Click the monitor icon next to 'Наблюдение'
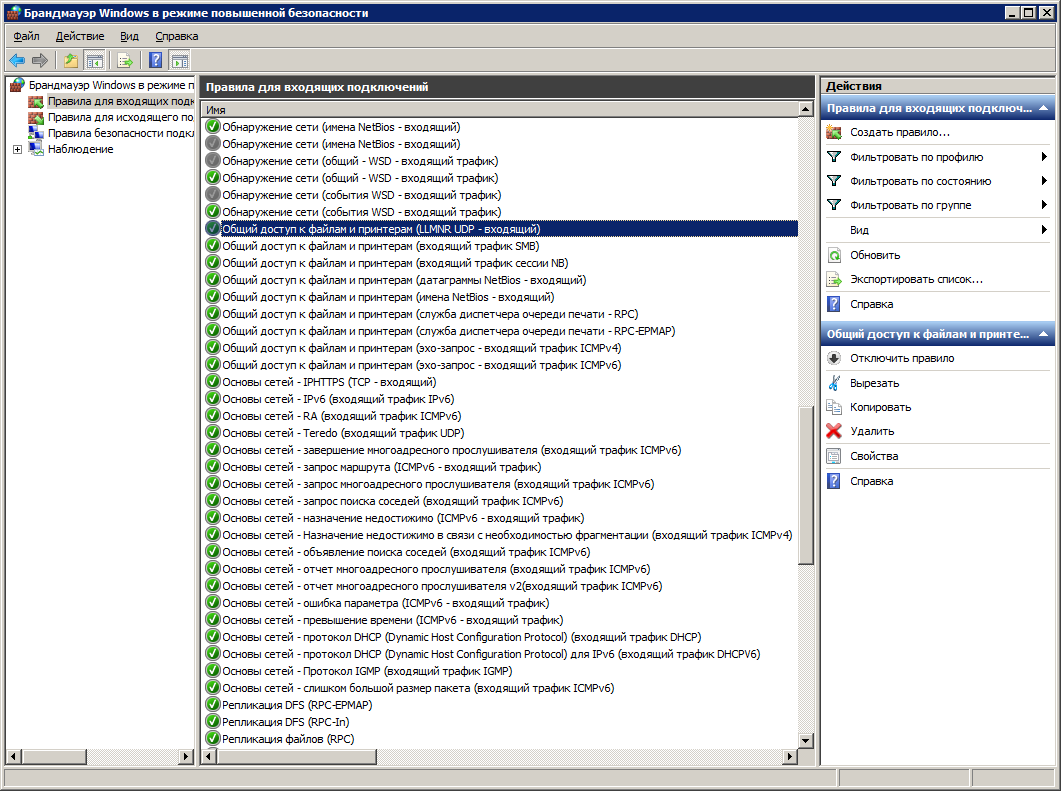The image size is (1061, 791). tap(37, 149)
